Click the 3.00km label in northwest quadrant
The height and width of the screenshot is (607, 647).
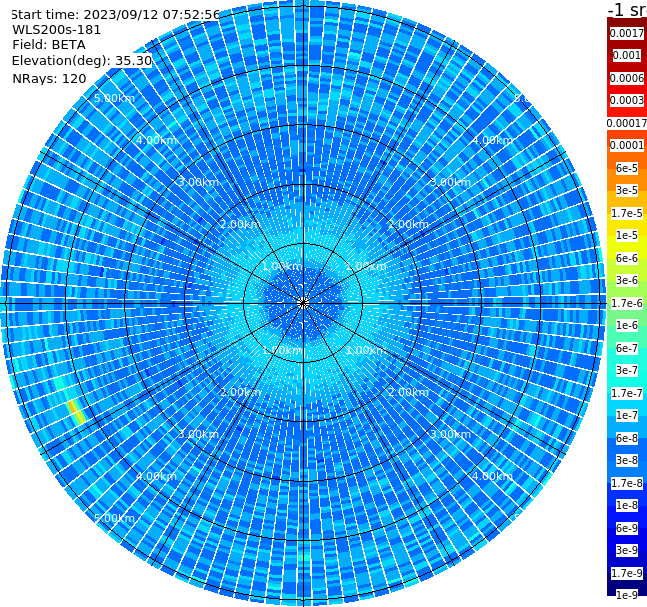pos(198,182)
